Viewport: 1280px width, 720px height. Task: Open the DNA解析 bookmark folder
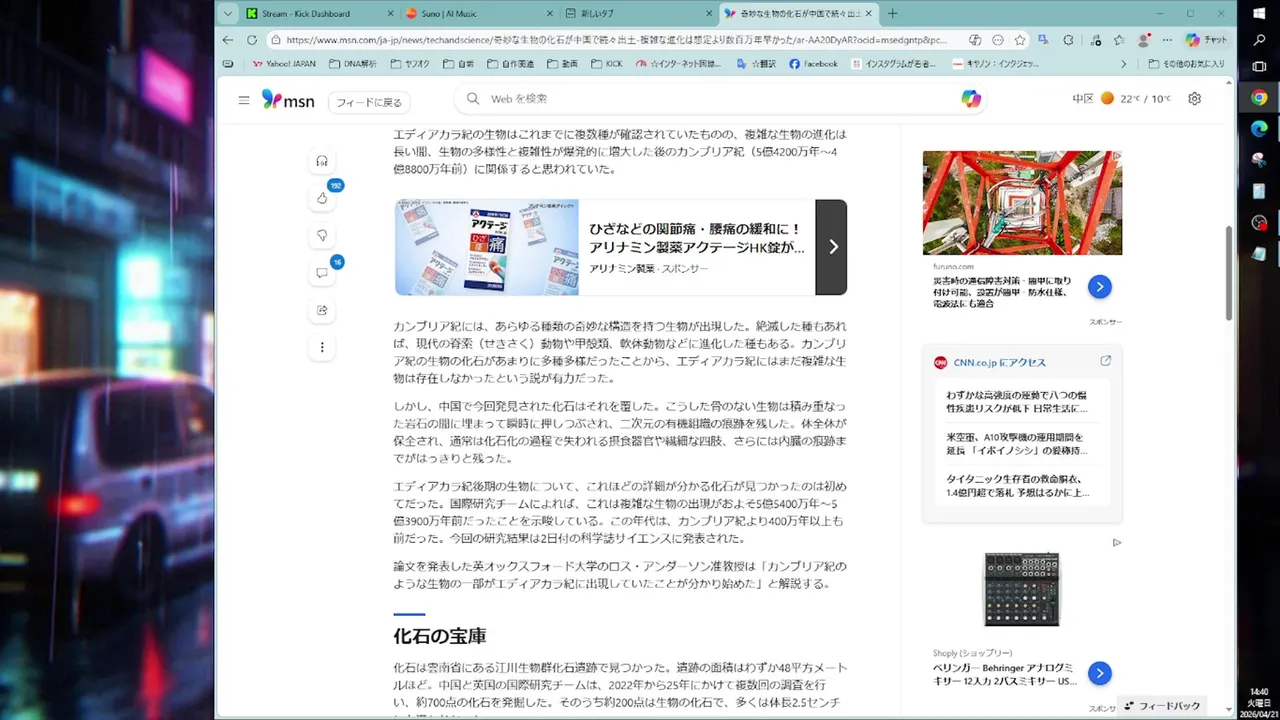353,64
